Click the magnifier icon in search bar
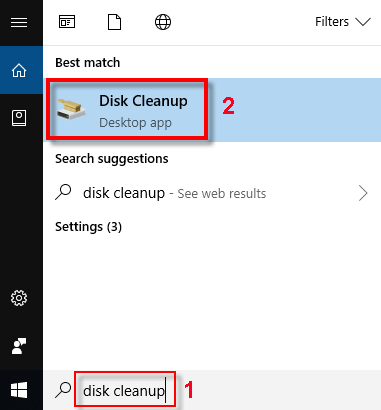 click(63, 390)
